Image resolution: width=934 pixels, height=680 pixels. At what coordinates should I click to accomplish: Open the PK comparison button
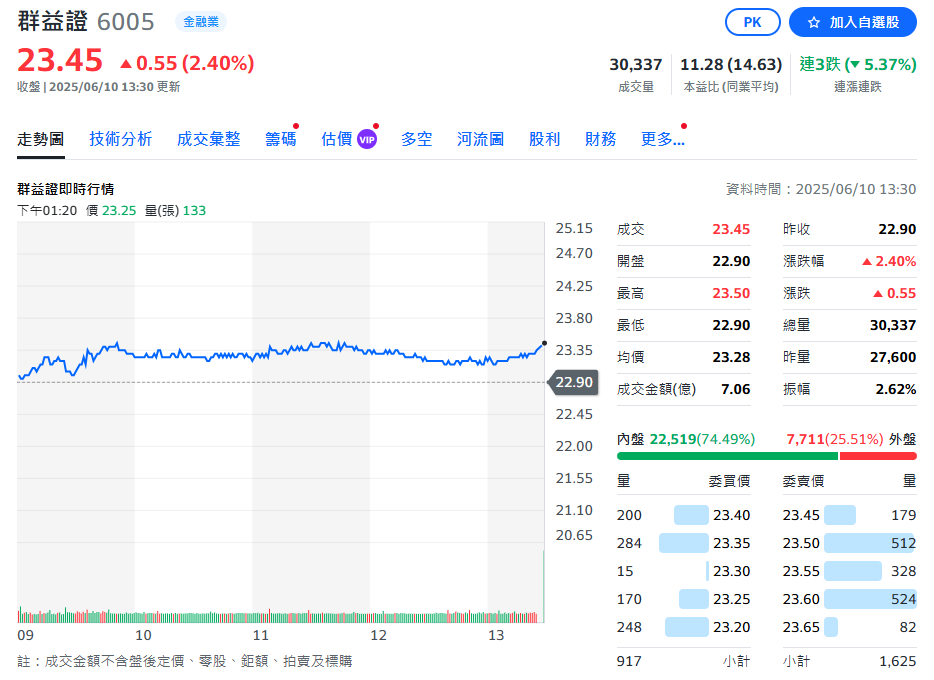[752, 23]
